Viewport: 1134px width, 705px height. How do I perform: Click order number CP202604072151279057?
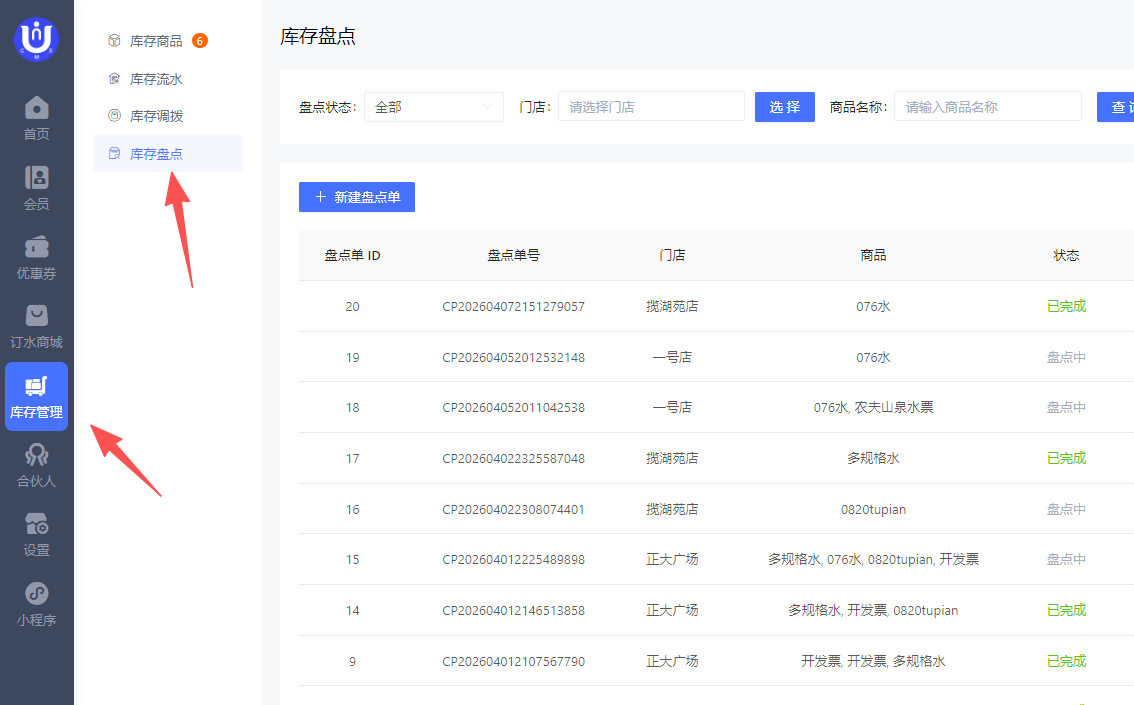pyautogui.click(x=513, y=306)
